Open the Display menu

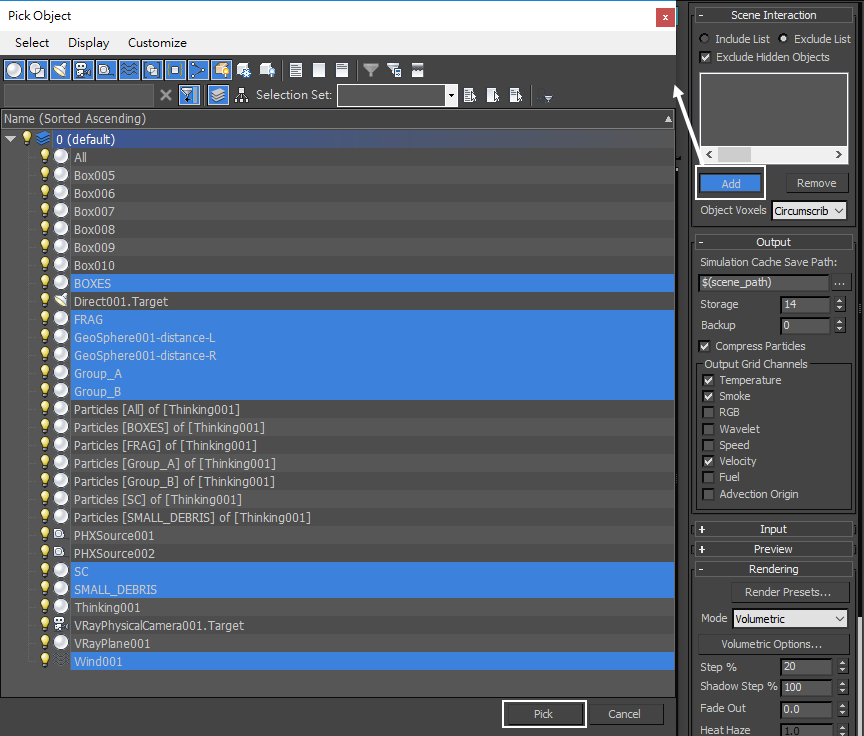tap(89, 42)
